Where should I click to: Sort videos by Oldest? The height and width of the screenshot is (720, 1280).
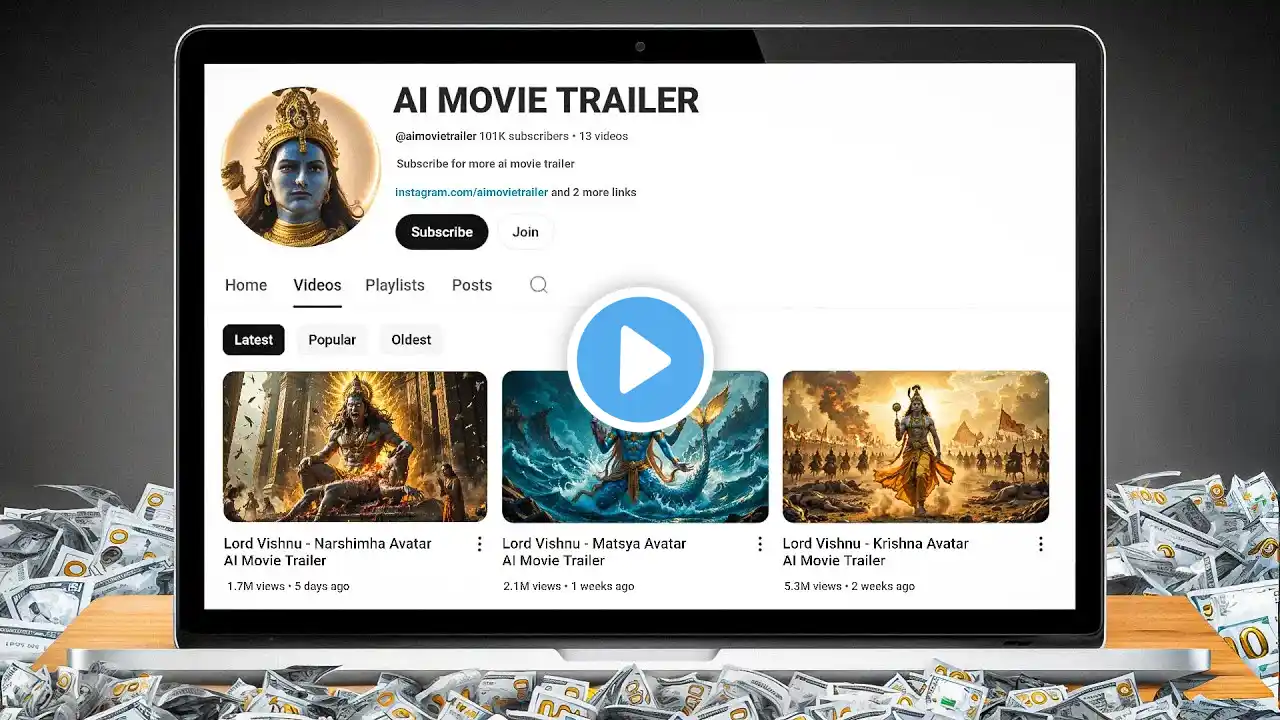pos(411,340)
